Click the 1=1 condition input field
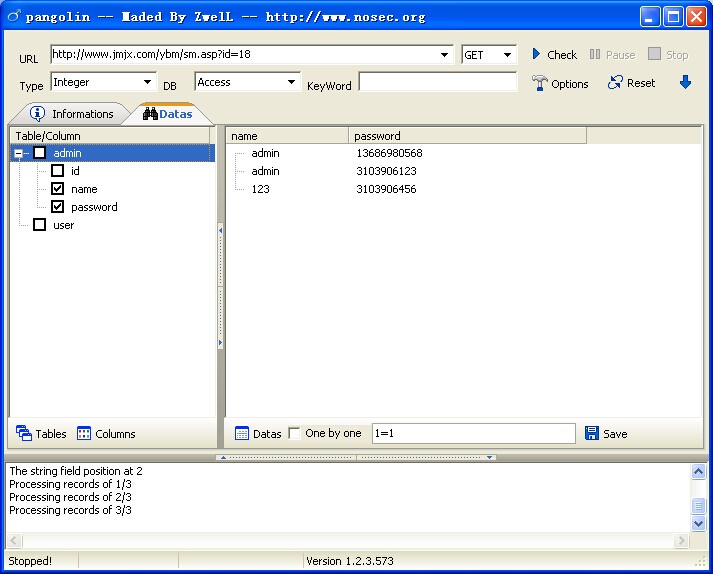713x574 pixels. tap(474, 433)
